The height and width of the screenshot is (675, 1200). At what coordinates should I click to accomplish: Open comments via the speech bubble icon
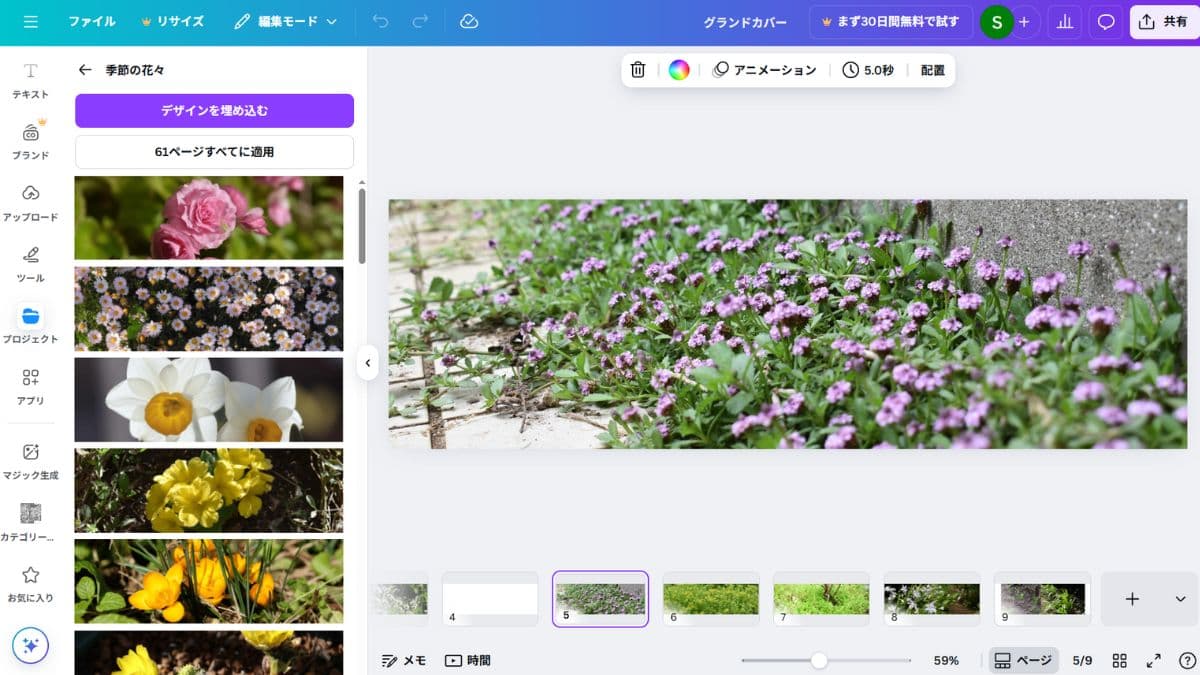(x=1105, y=21)
